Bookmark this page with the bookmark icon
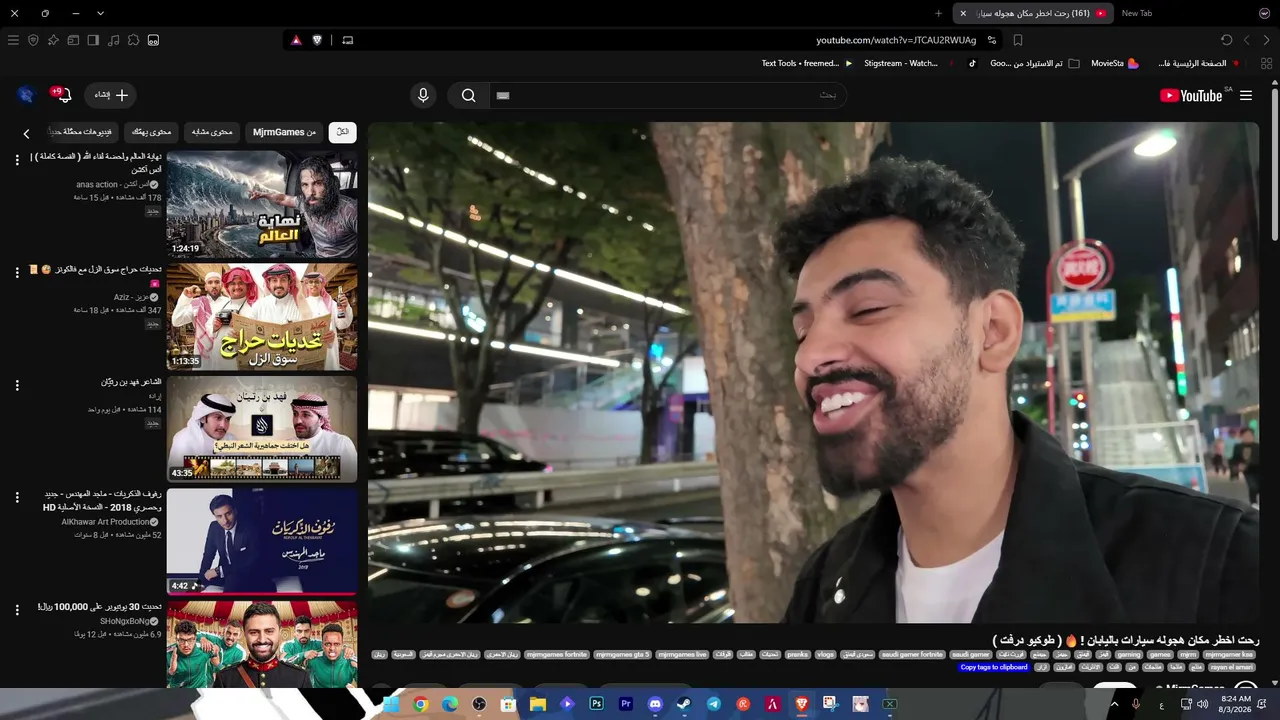Image resolution: width=1280 pixels, height=720 pixels. pos(1018,40)
